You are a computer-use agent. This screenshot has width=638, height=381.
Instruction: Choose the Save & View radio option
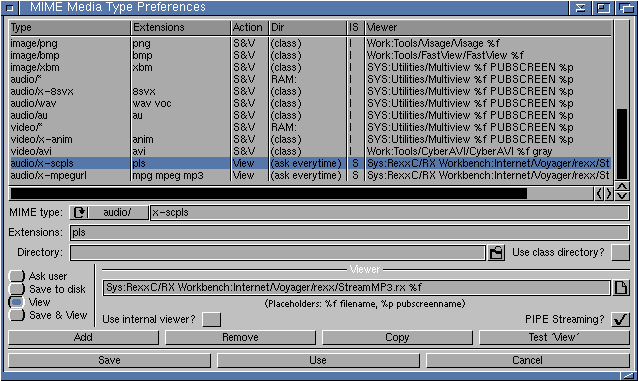coord(17,315)
